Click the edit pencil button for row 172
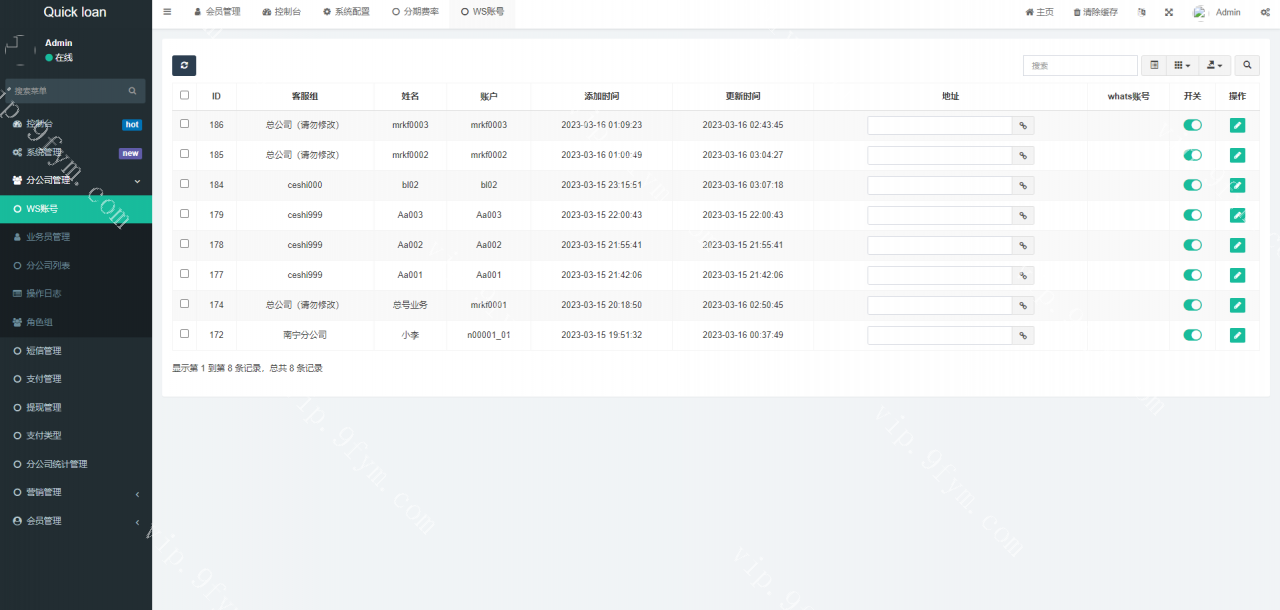1280x610 pixels. coord(1237,335)
